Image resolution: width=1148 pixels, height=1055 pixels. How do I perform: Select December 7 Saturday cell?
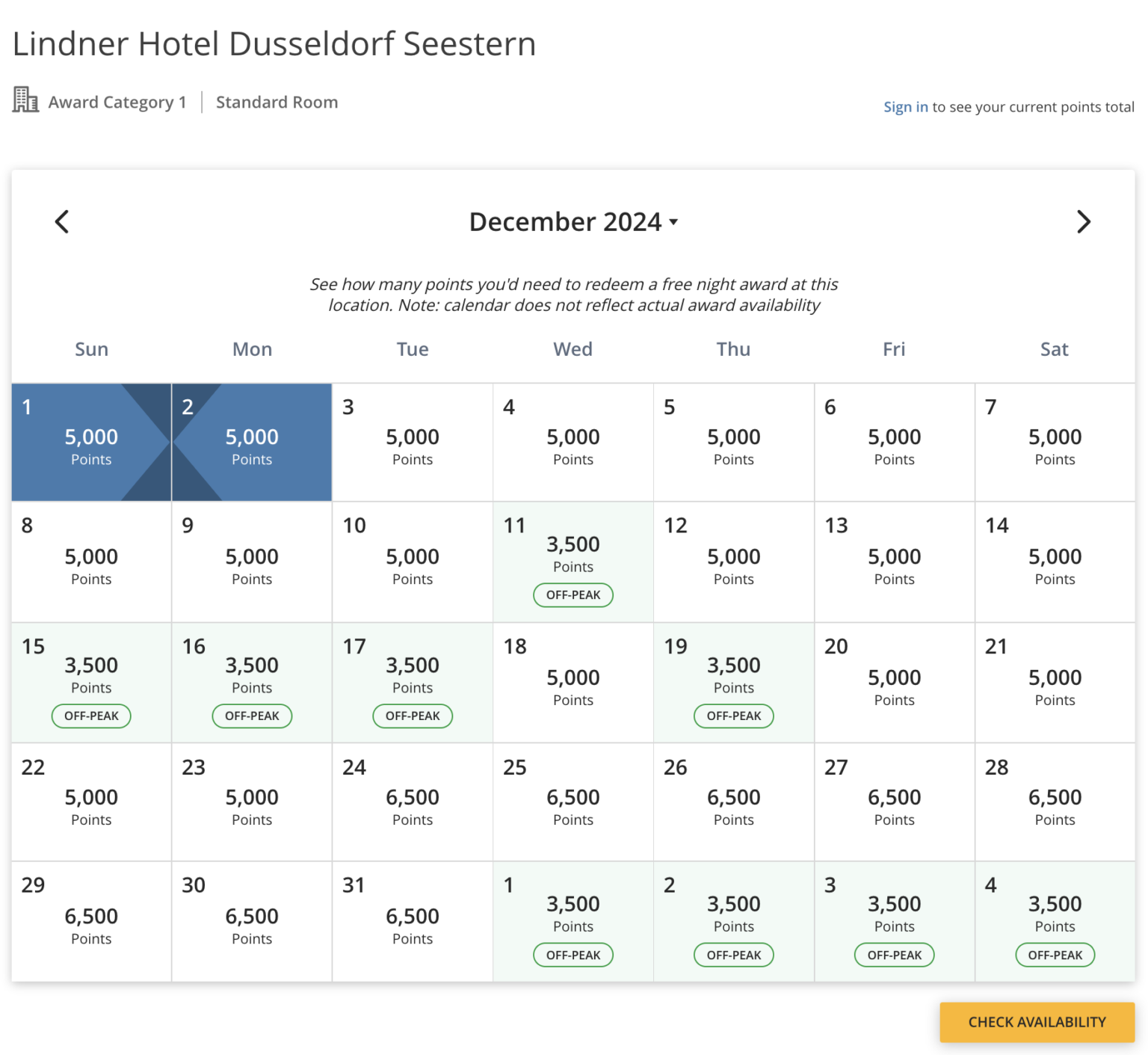point(1055,443)
